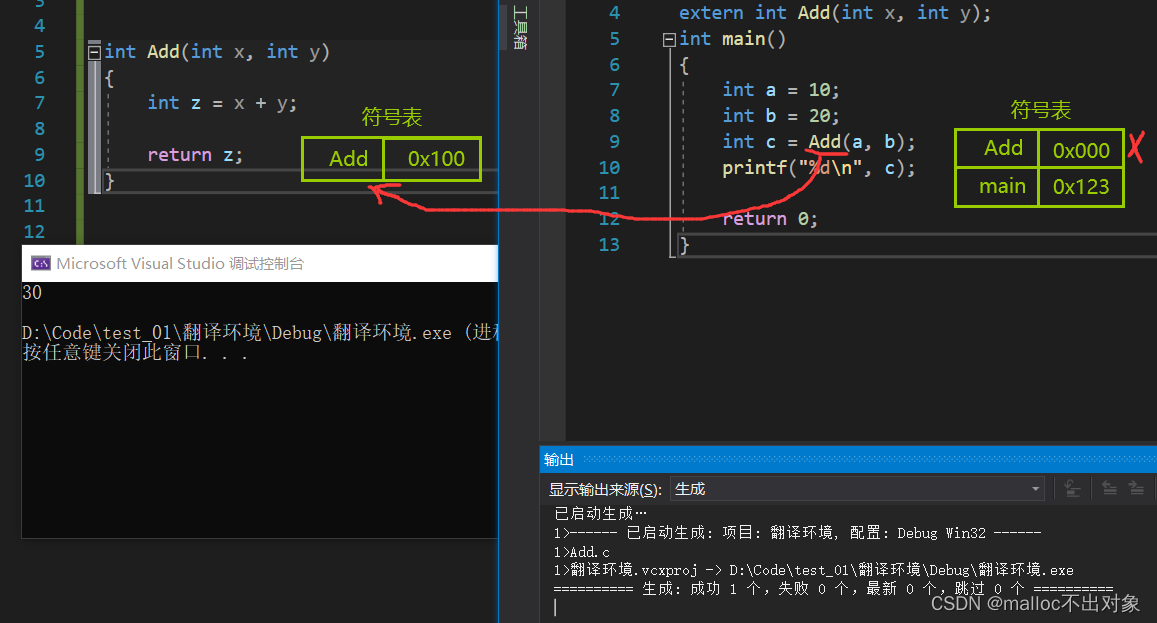Viewport: 1157px width, 623px height.
Task: Click the CSDN @malloc不出对象 link text
Action: coord(1036,602)
